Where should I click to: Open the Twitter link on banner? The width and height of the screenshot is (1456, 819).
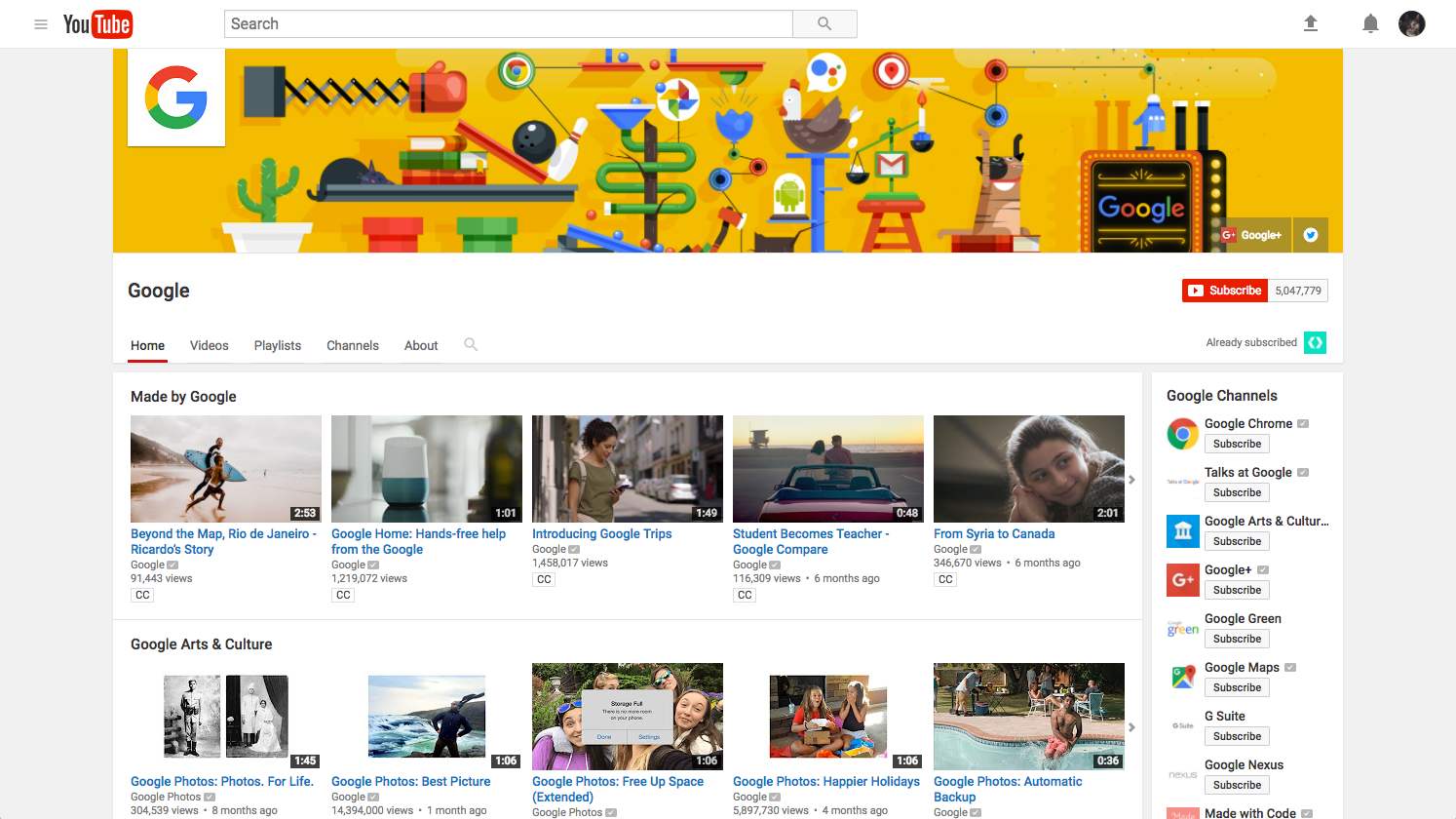point(1311,235)
